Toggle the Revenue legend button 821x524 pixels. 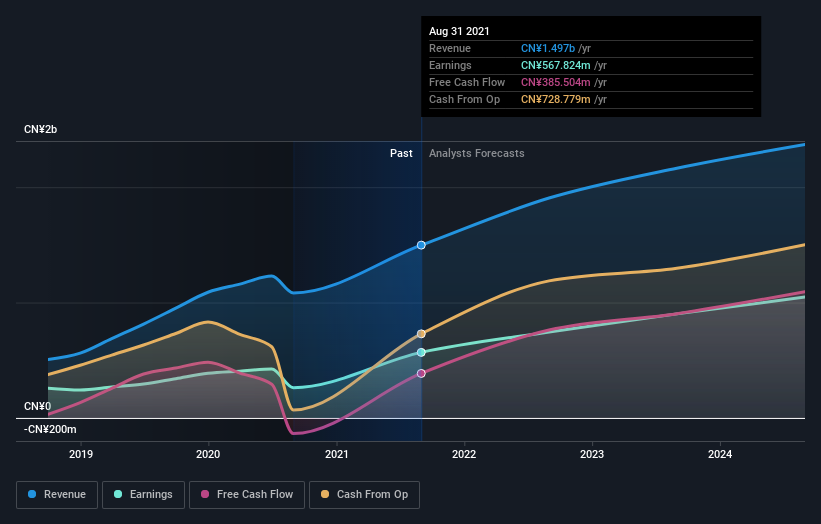tap(57, 495)
